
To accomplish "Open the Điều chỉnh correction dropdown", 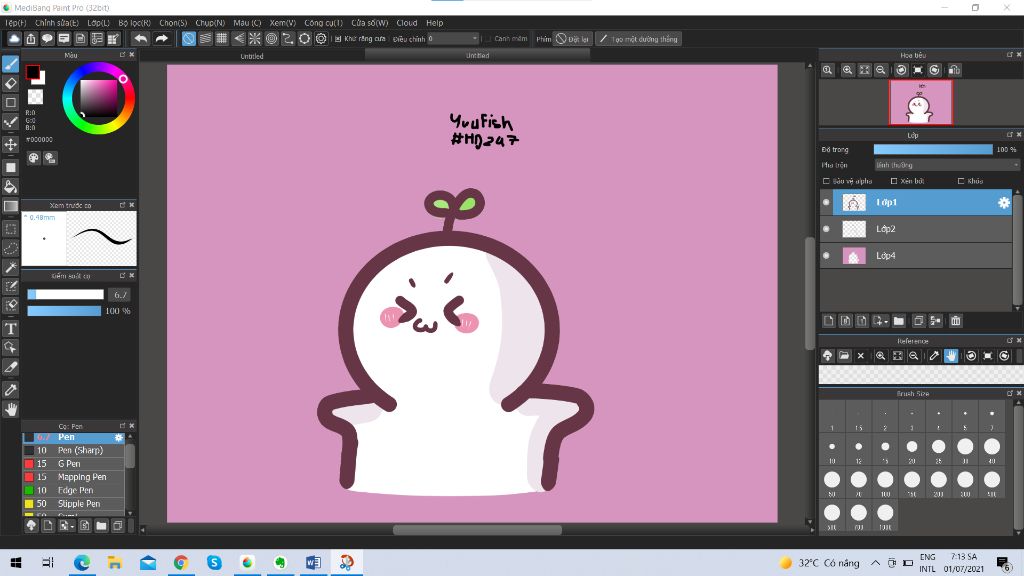I will (453, 39).
